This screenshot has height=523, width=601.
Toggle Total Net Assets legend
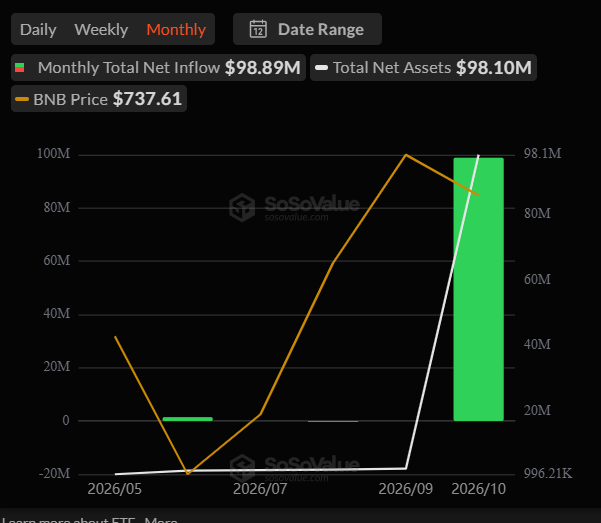tap(423, 68)
